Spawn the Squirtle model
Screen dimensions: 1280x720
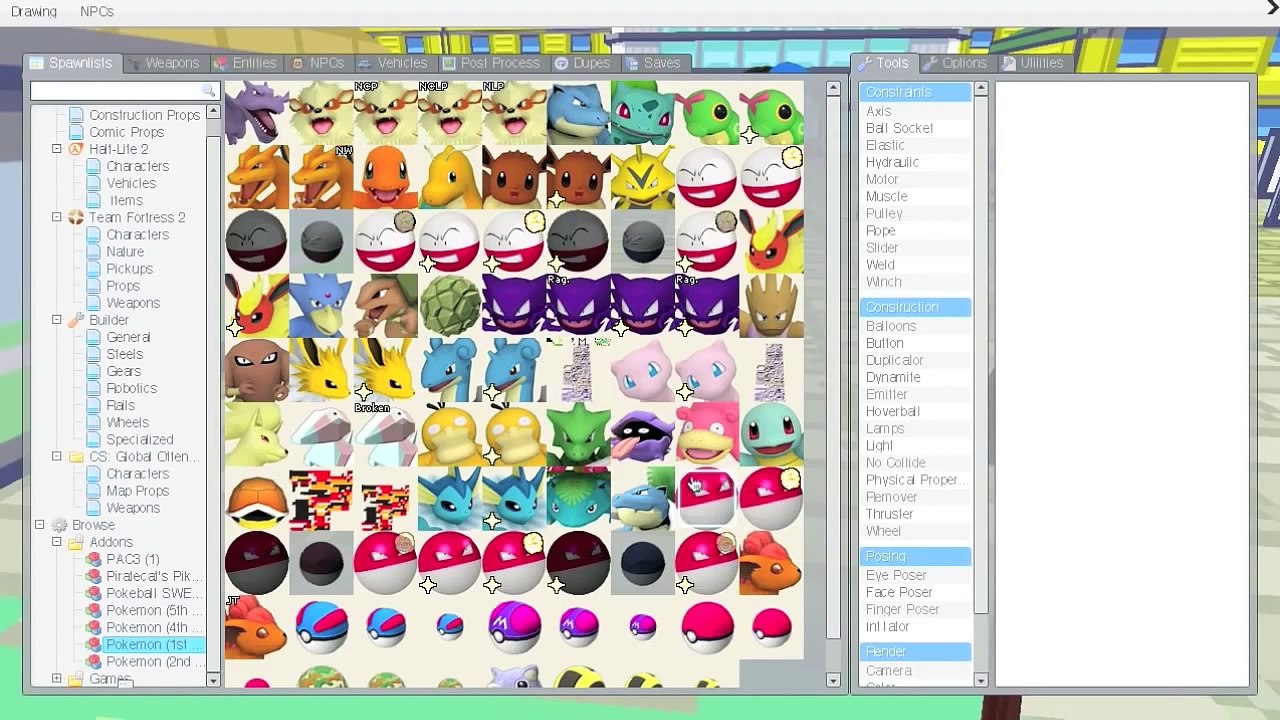pos(771,434)
